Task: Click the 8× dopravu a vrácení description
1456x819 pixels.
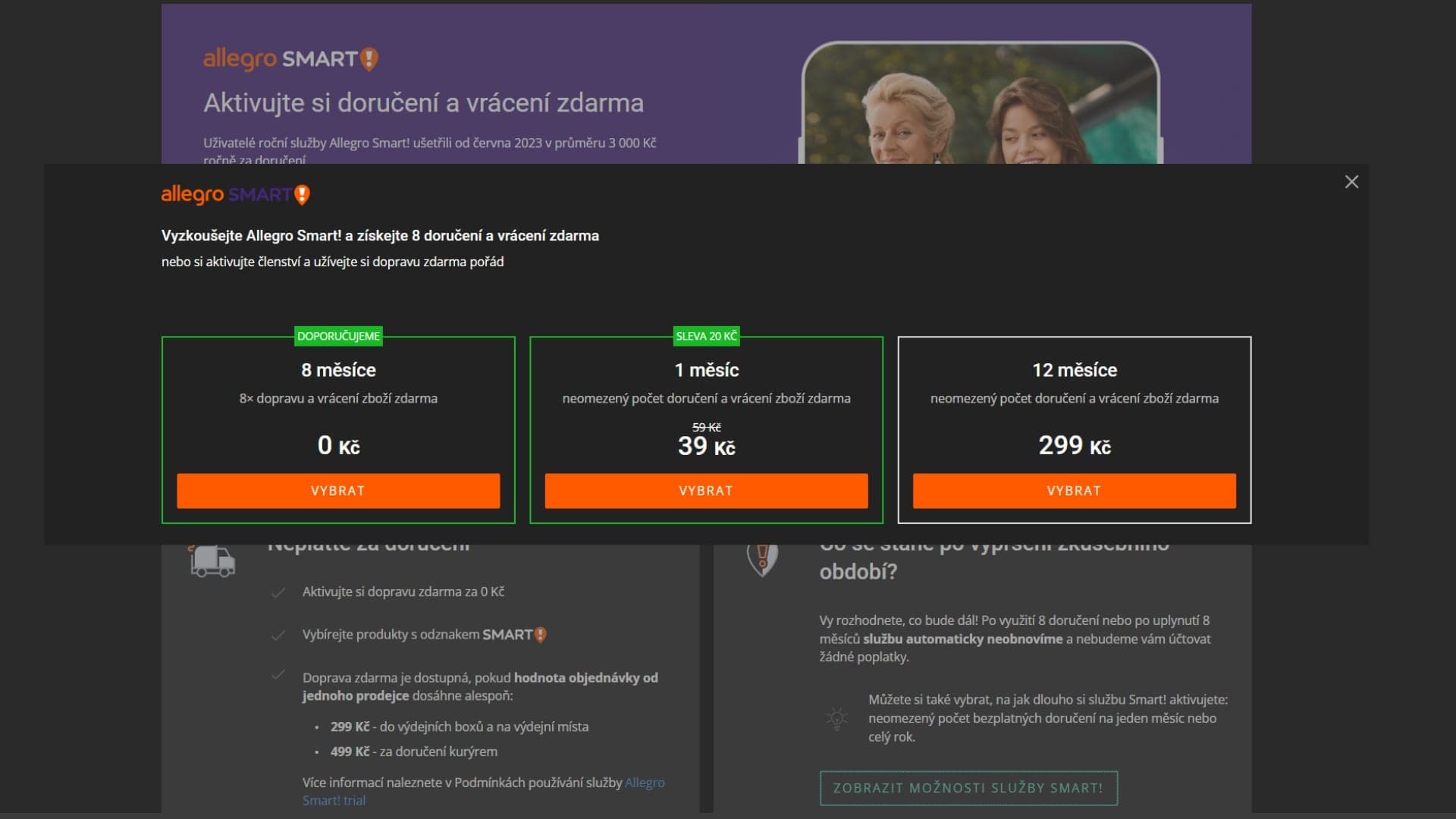Action: [338, 398]
